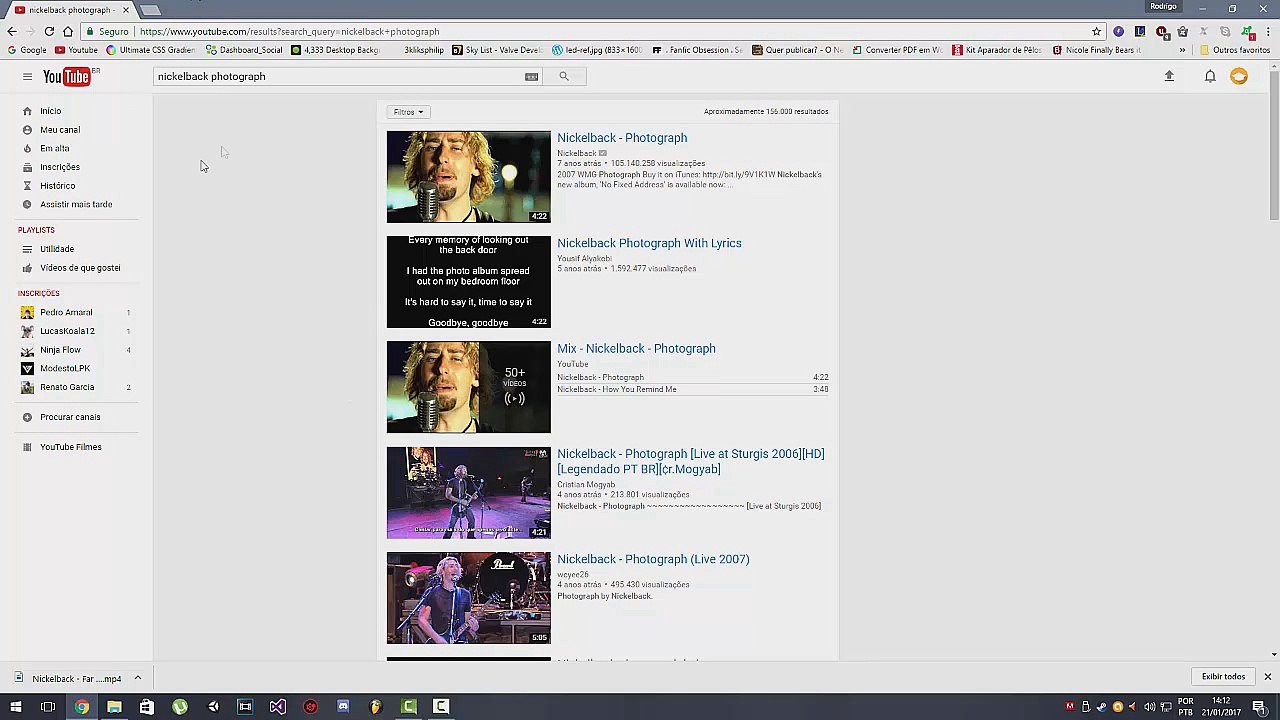1280x720 pixels.
Task: Open Discord from the taskbar
Action: 343,707
